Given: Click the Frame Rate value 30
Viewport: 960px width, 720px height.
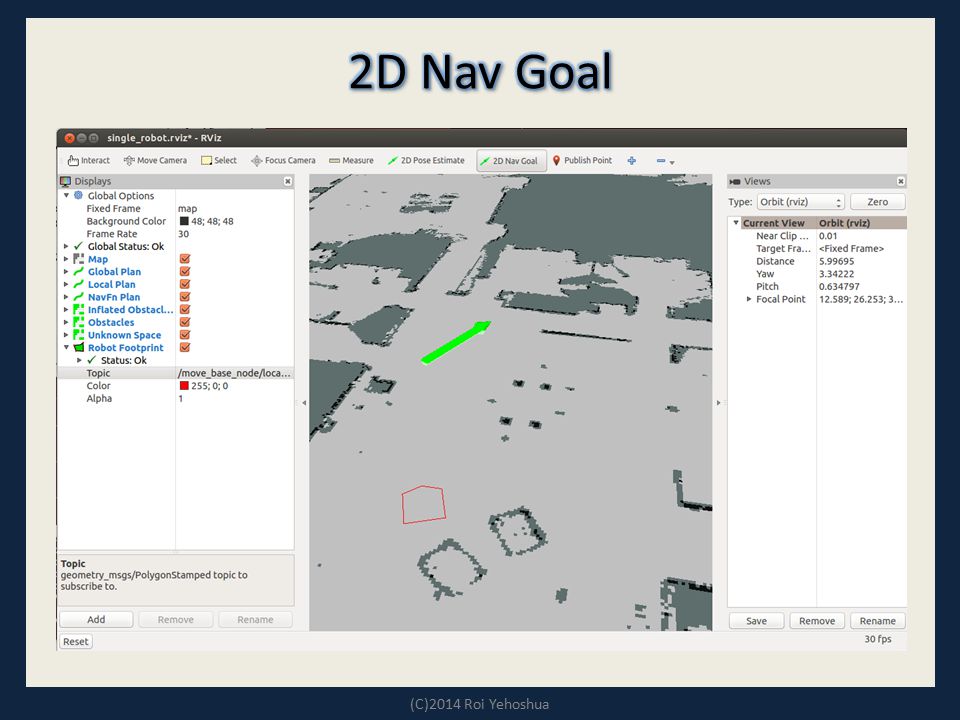Looking at the screenshot, I should (x=183, y=234).
